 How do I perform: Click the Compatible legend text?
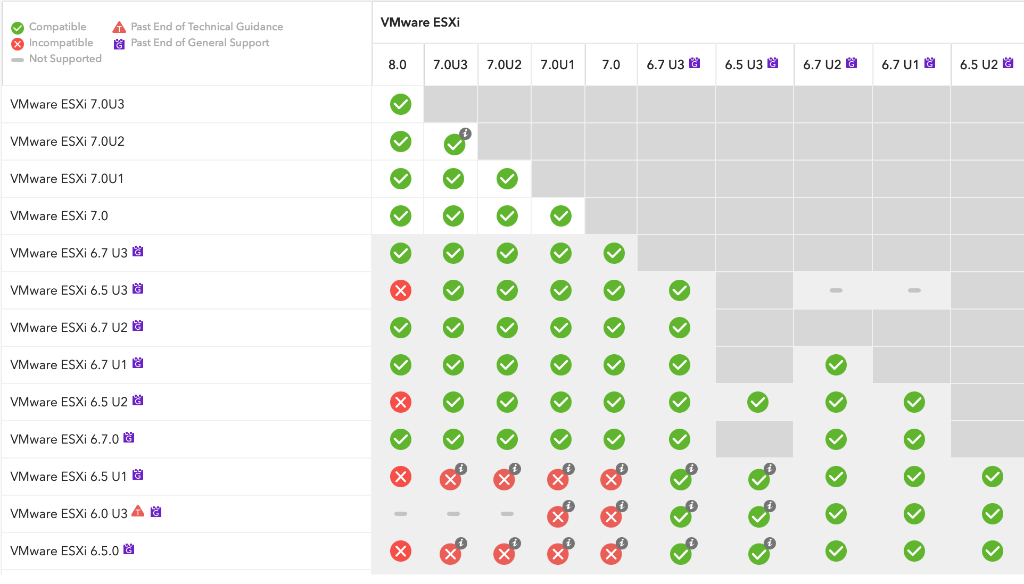click(57, 27)
